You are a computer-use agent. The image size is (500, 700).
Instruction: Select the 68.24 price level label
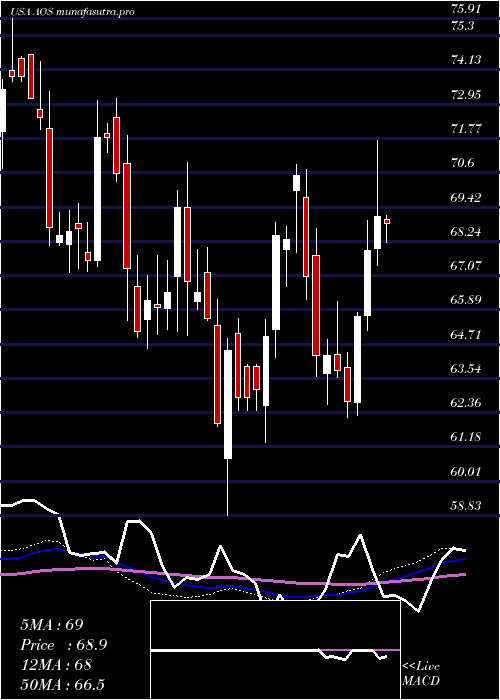pyautogui.click(x=466, y=232)
